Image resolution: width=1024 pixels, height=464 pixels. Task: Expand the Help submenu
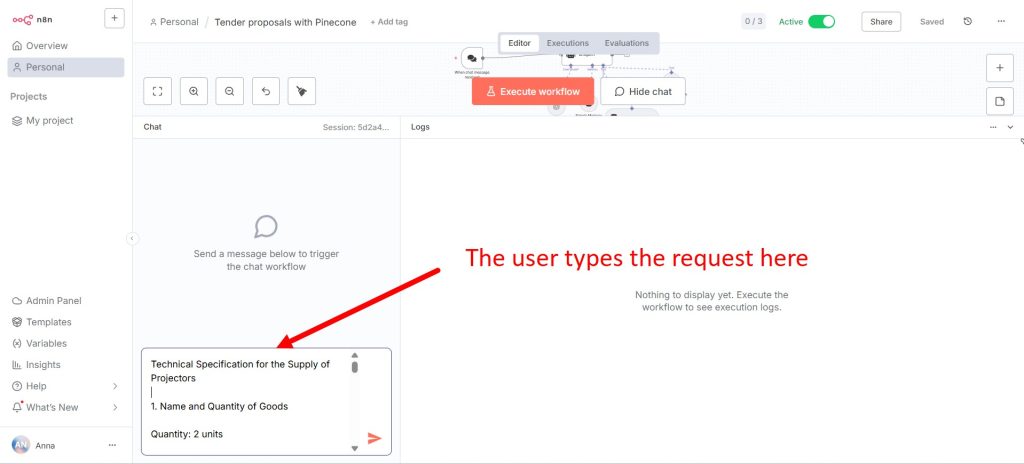click(x=115, y=386)
